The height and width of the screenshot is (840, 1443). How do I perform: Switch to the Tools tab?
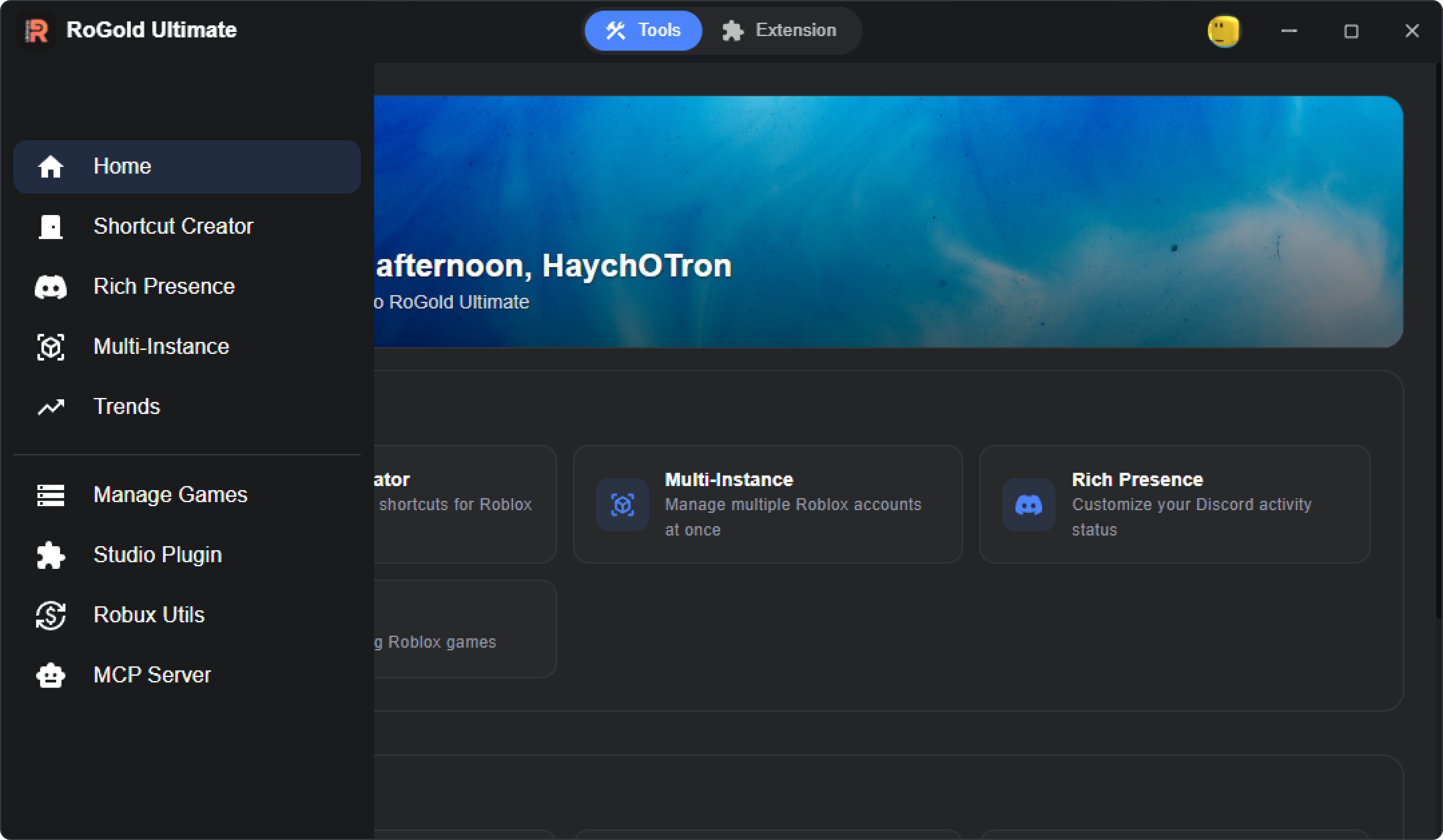point(643,31)
